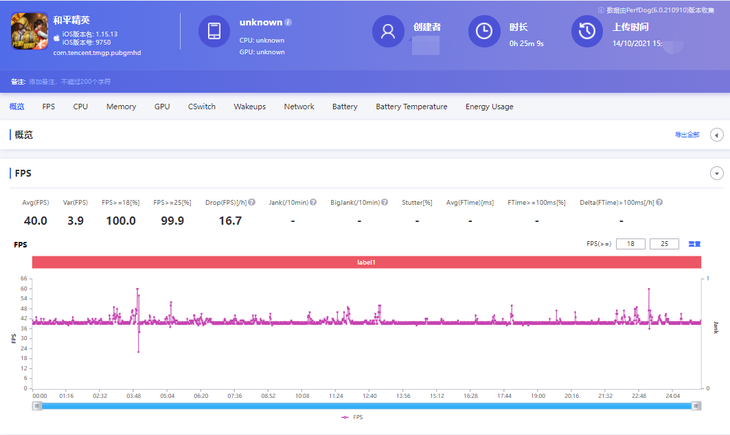Click reset link next to FPS thresholds
The image size is (730, 435).
click(x=694, y=244)
